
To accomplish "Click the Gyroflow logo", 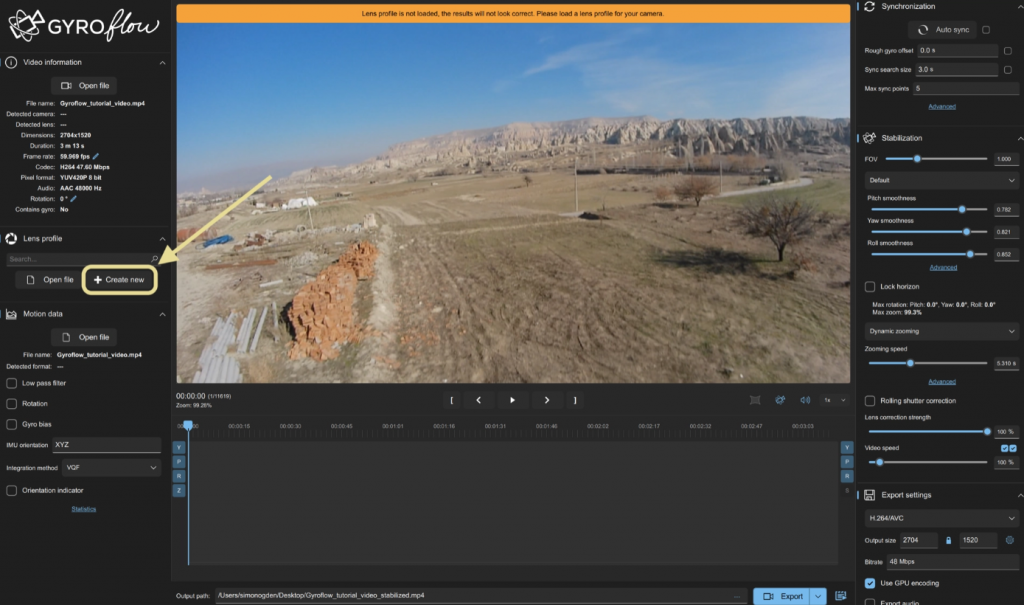I will [83, 25].
